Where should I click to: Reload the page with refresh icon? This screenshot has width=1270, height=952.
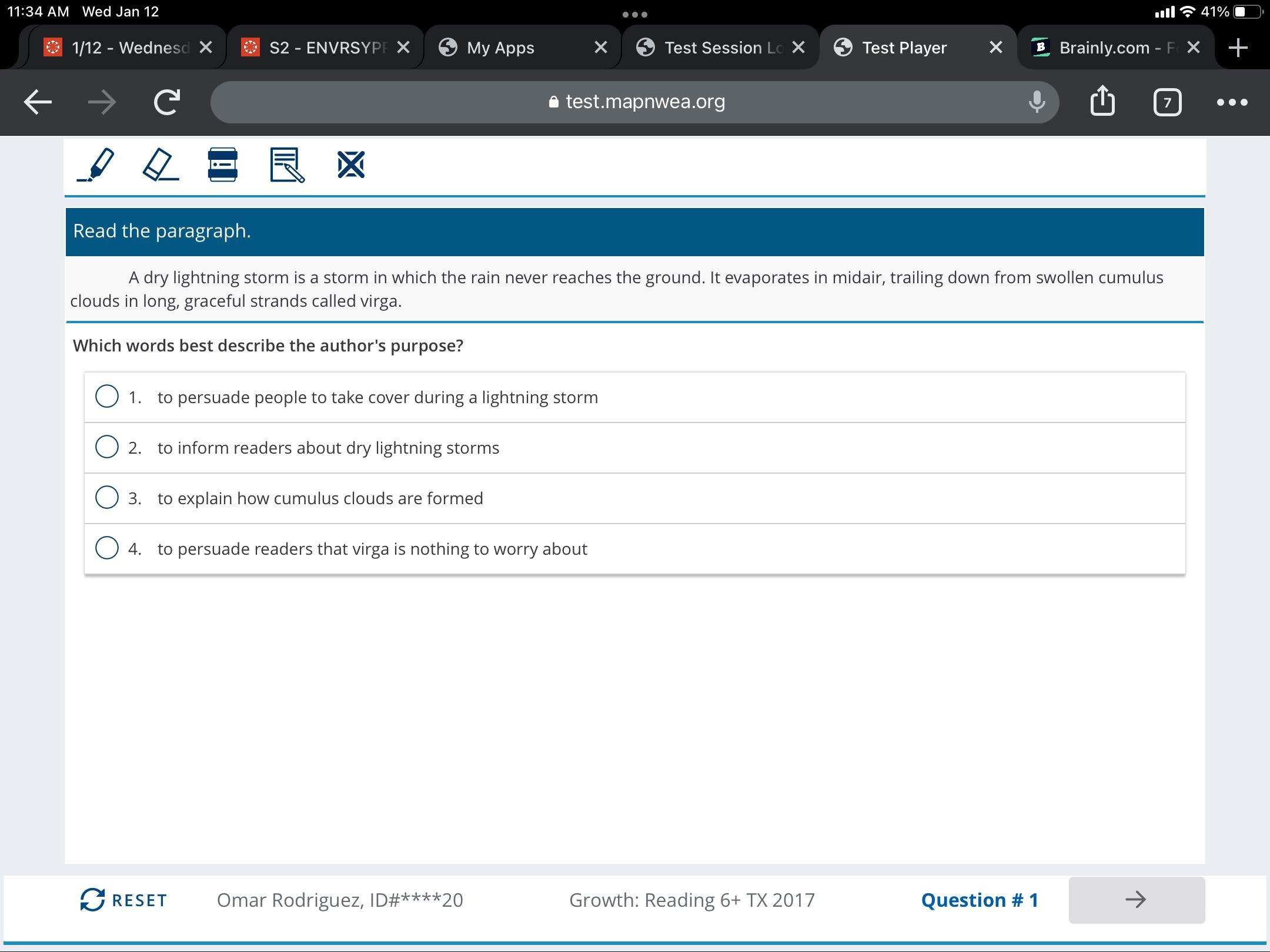coord(167,102)
